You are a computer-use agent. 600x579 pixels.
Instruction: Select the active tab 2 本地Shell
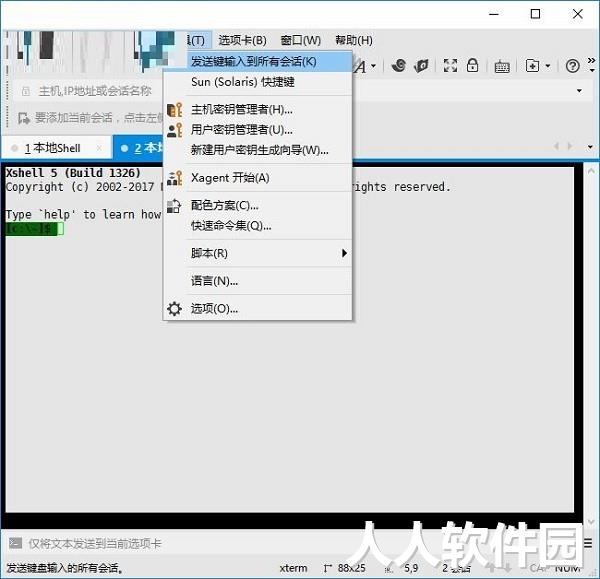(139, 147)
